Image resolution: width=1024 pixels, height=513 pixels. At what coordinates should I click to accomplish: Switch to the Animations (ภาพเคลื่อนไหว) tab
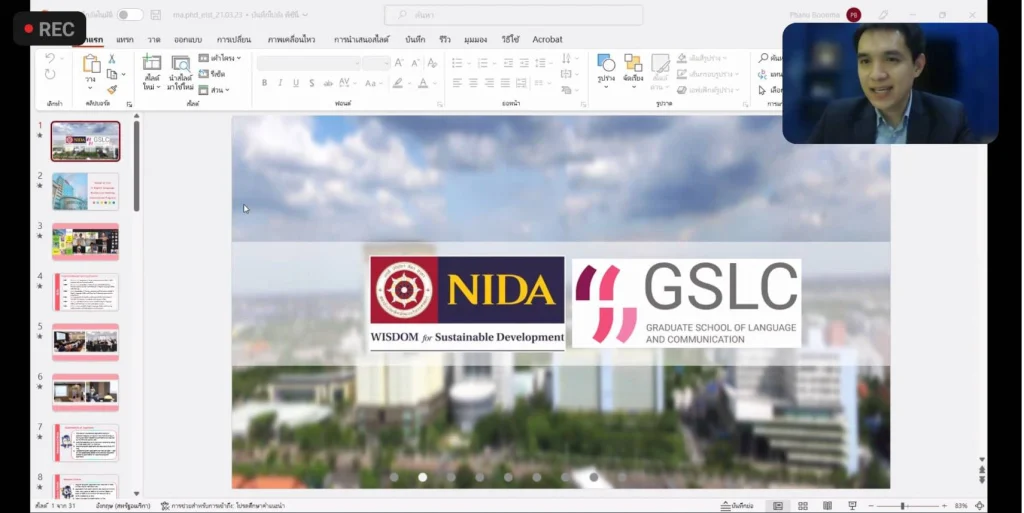coord(291,40)
